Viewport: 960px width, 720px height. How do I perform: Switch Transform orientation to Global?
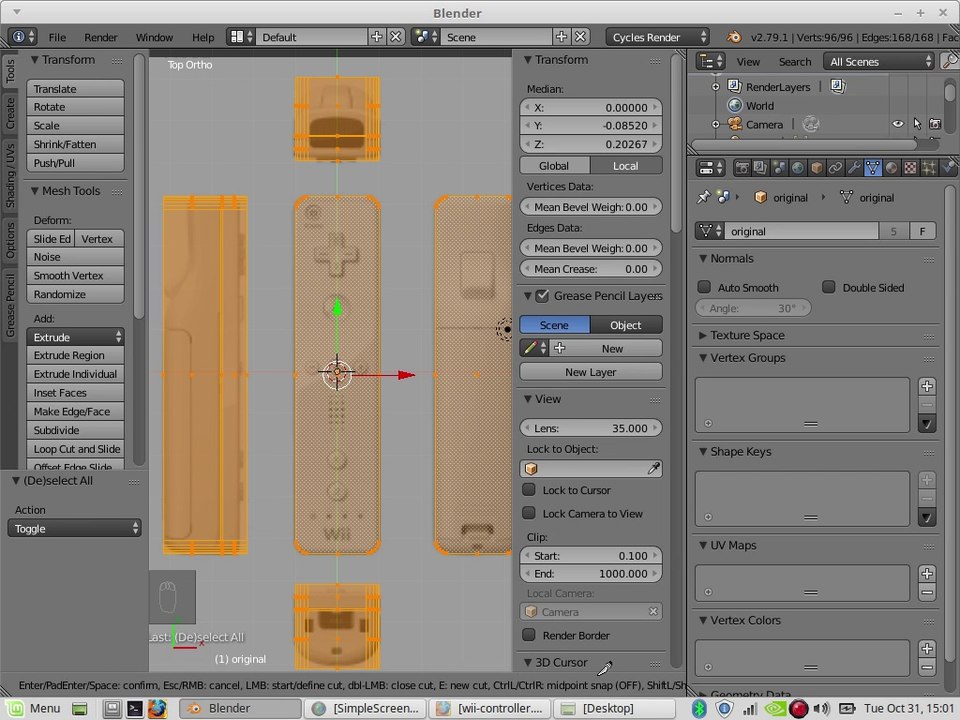tap(555, 166)
